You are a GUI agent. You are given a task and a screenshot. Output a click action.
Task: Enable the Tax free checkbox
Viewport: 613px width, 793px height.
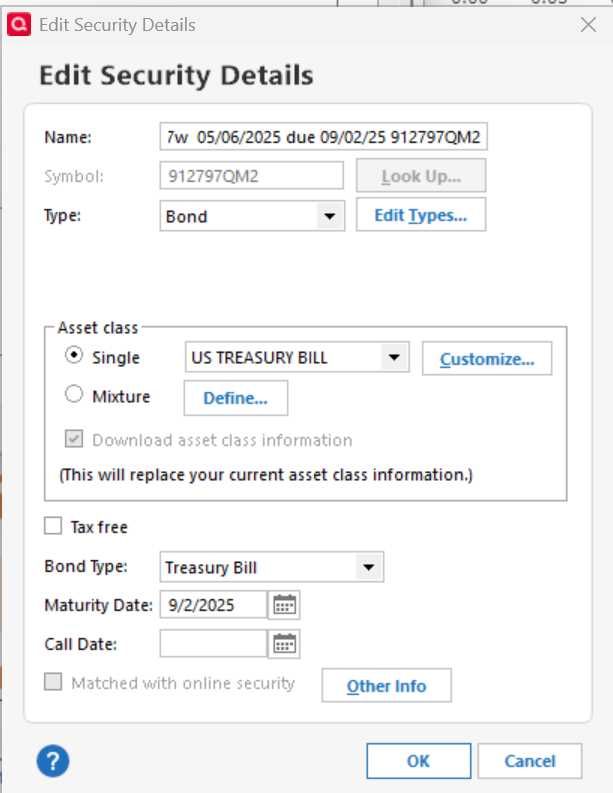click(x=53, y=526)
